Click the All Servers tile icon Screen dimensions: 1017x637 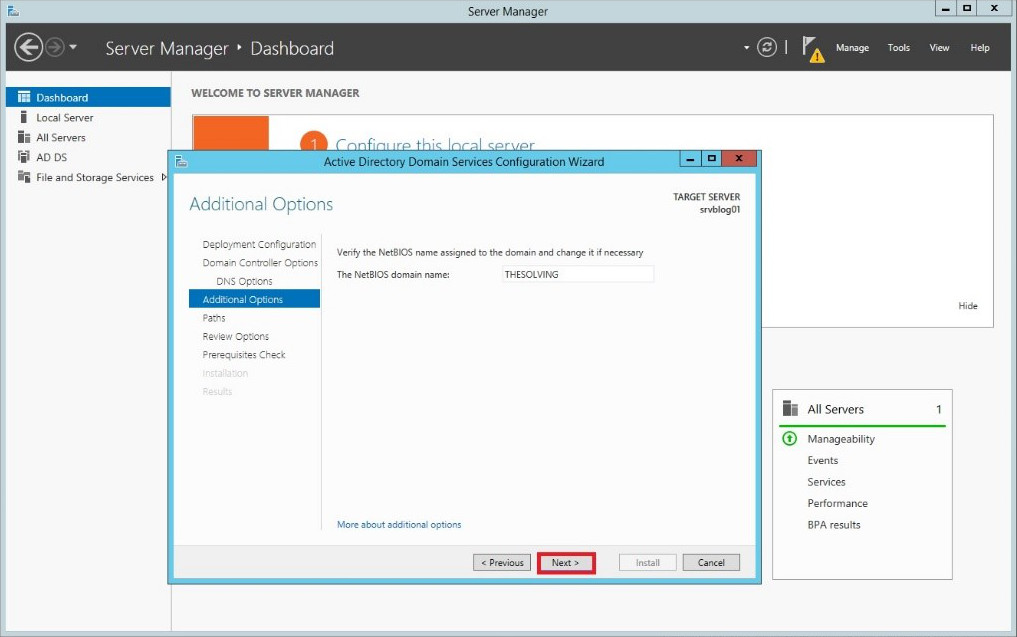(790, 409)
